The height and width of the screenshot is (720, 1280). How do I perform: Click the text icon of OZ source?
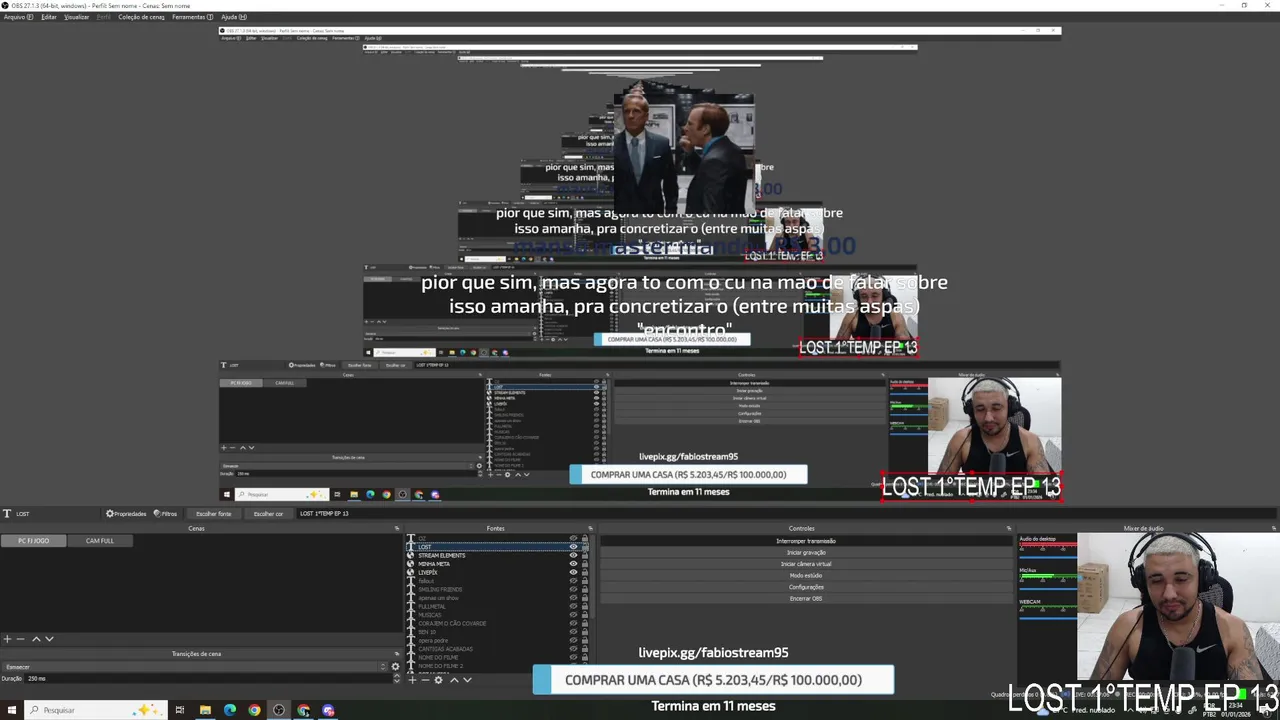[x=410, y=538]
